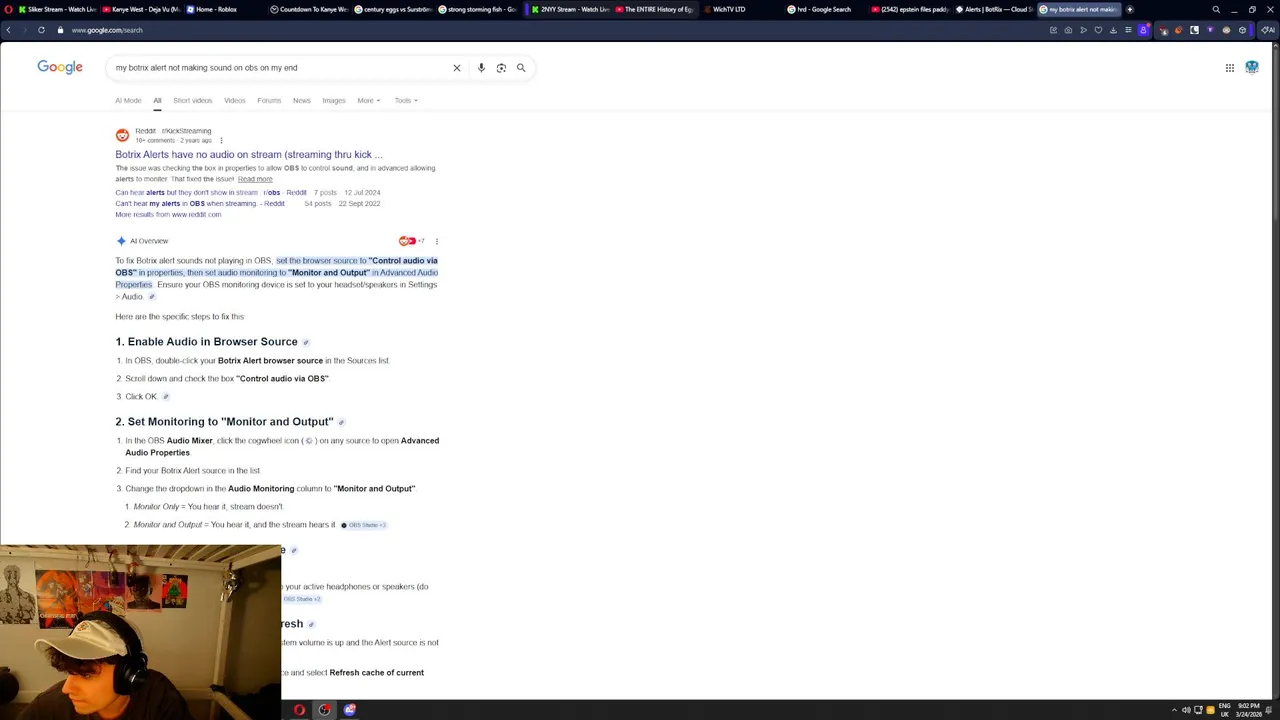The image size is (1280, 720).
Task: Click the page vertical scrollbar
Action: [x=1275, y=370]
